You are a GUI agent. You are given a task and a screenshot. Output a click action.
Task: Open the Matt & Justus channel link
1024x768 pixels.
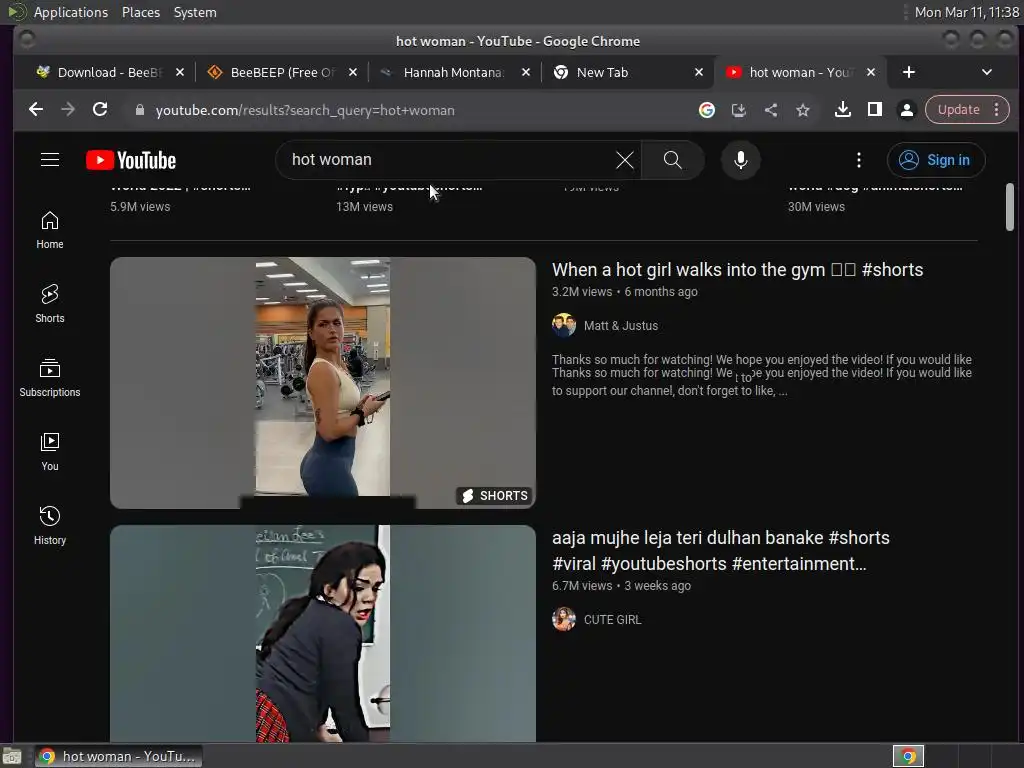coord(620,325)
